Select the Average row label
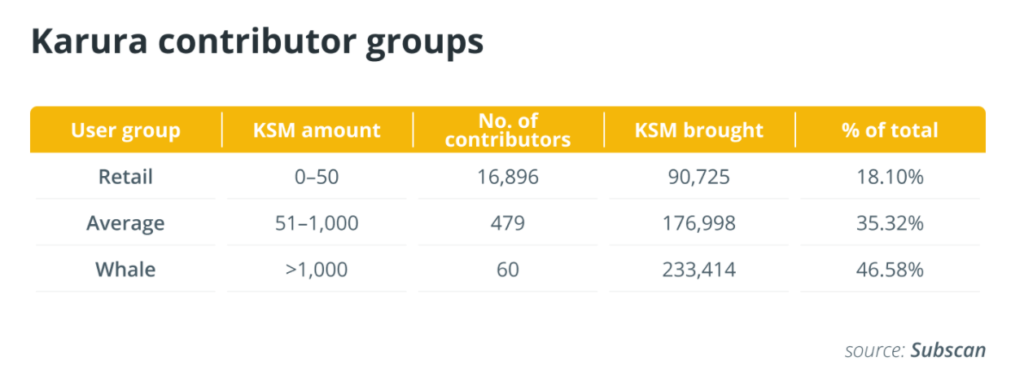The height and width of the screenshot is (387, 1024). click(125, 223)
